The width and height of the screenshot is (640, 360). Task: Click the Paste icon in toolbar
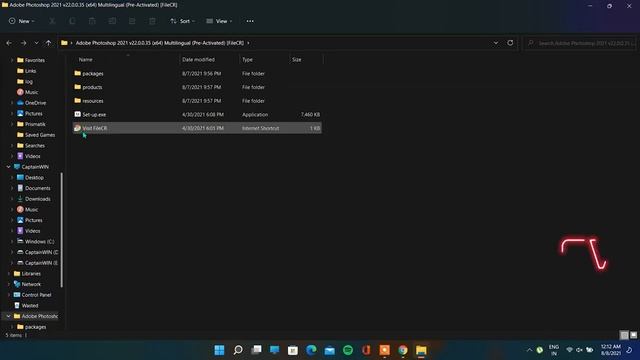pos(92,21)
